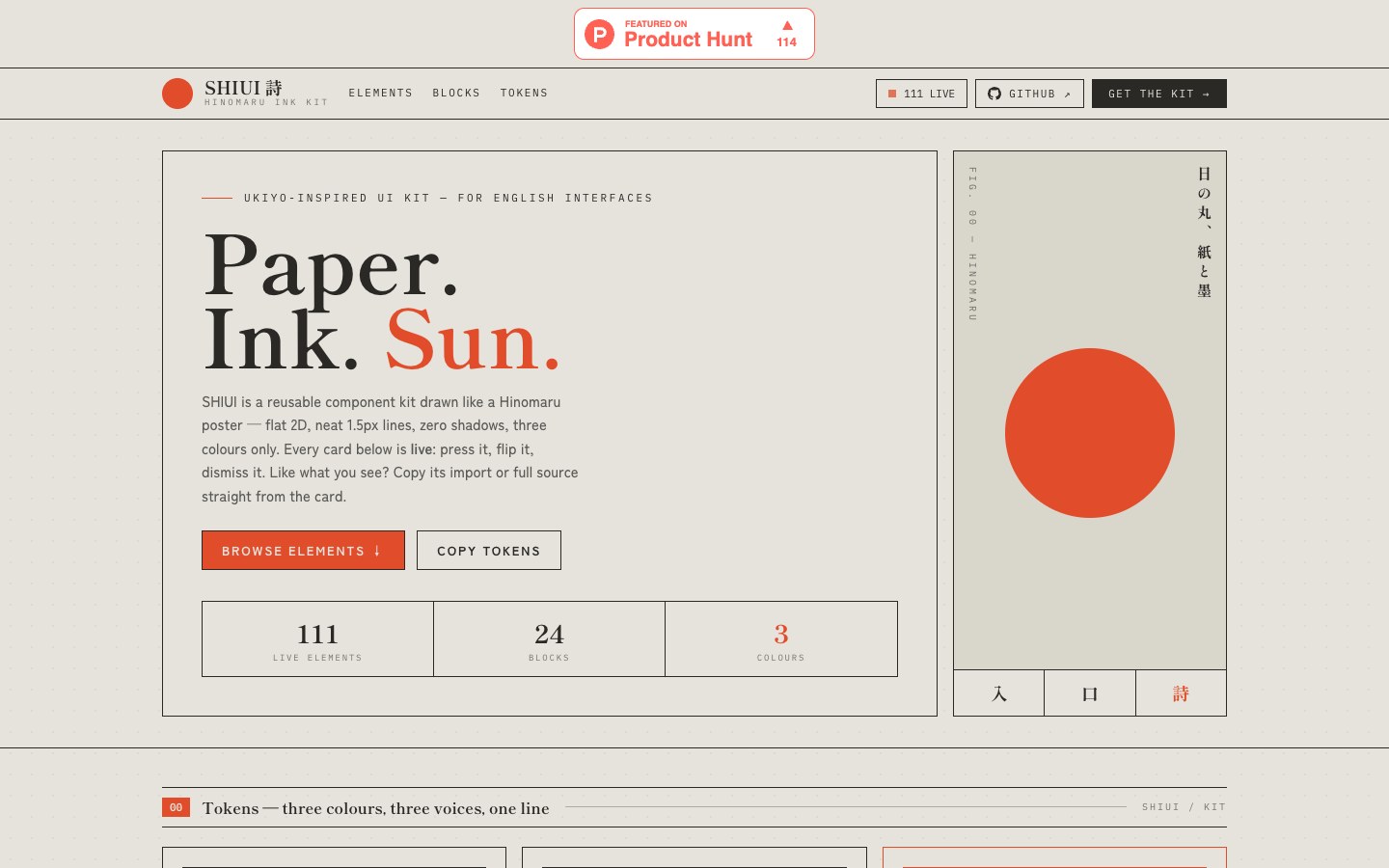Viewport: 1389px width, 868px height.
Task: Click the vertical 日の丸、紙と墨 text
Action: click(1204, 231)
